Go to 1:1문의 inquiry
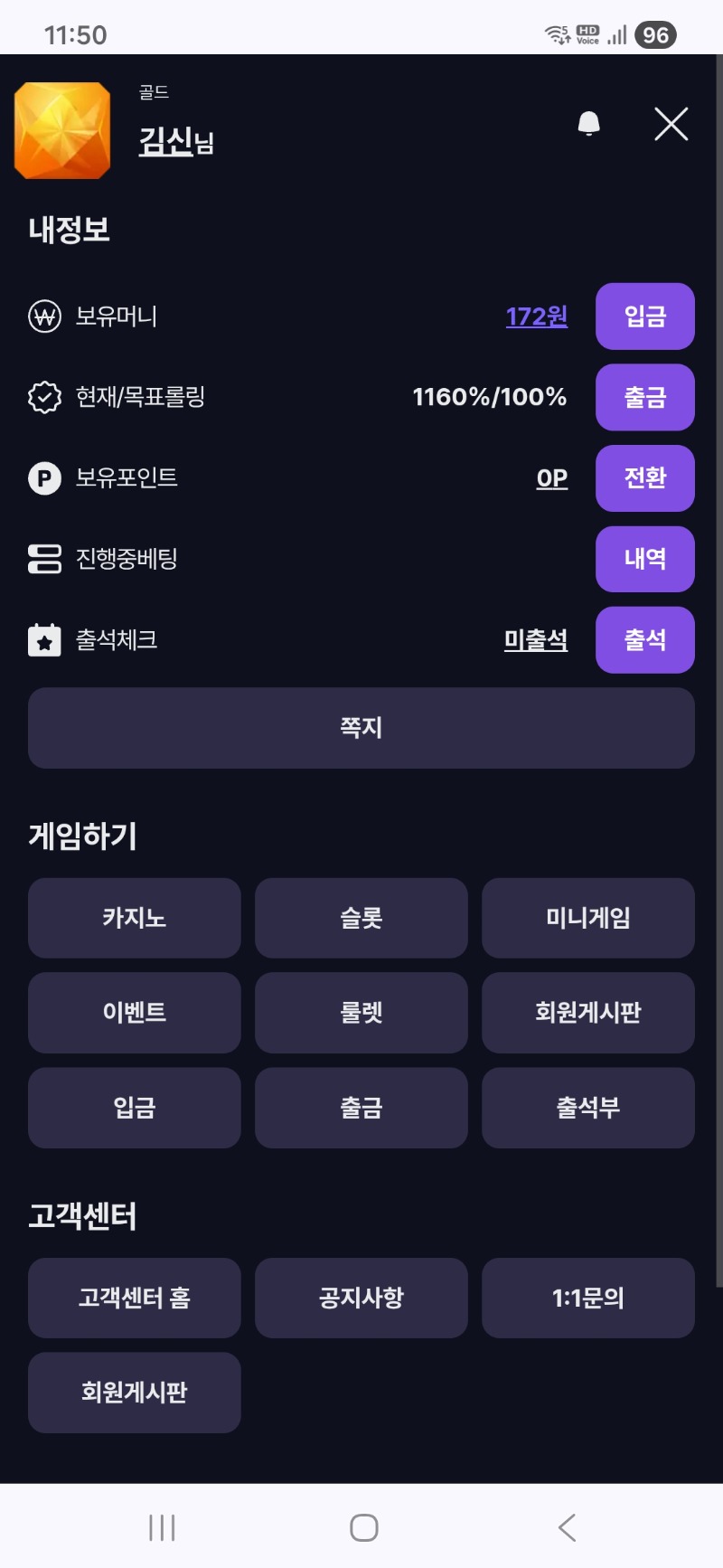This screenshot has height=1568, width=723. (x=587, y=1298)
